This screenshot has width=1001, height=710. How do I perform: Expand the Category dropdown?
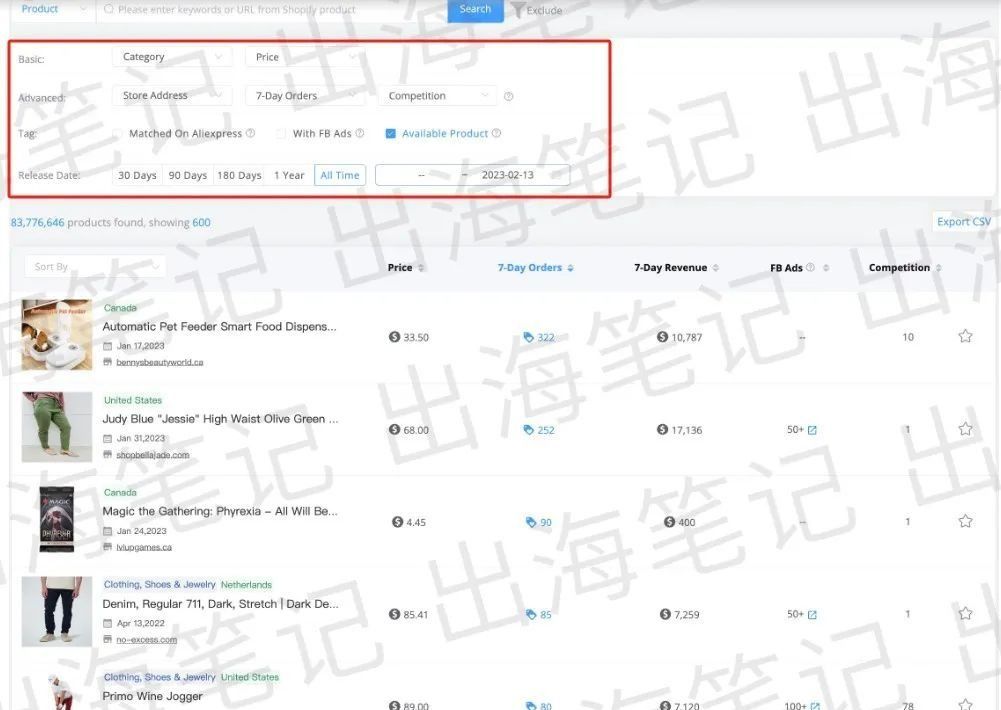(x=172, y=57)
